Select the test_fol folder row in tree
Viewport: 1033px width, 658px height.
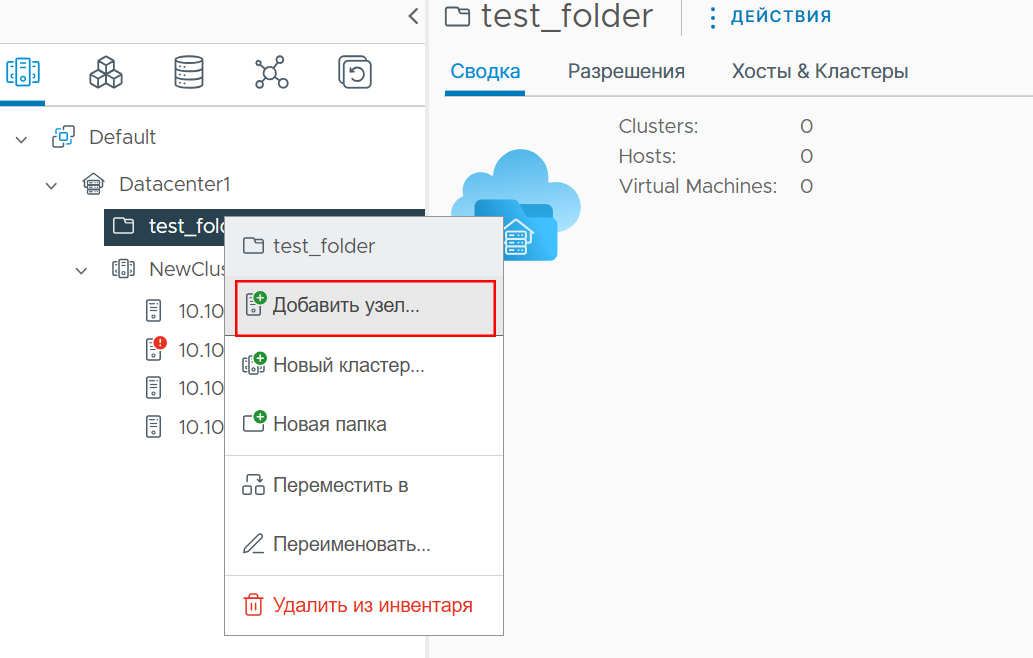165,227
